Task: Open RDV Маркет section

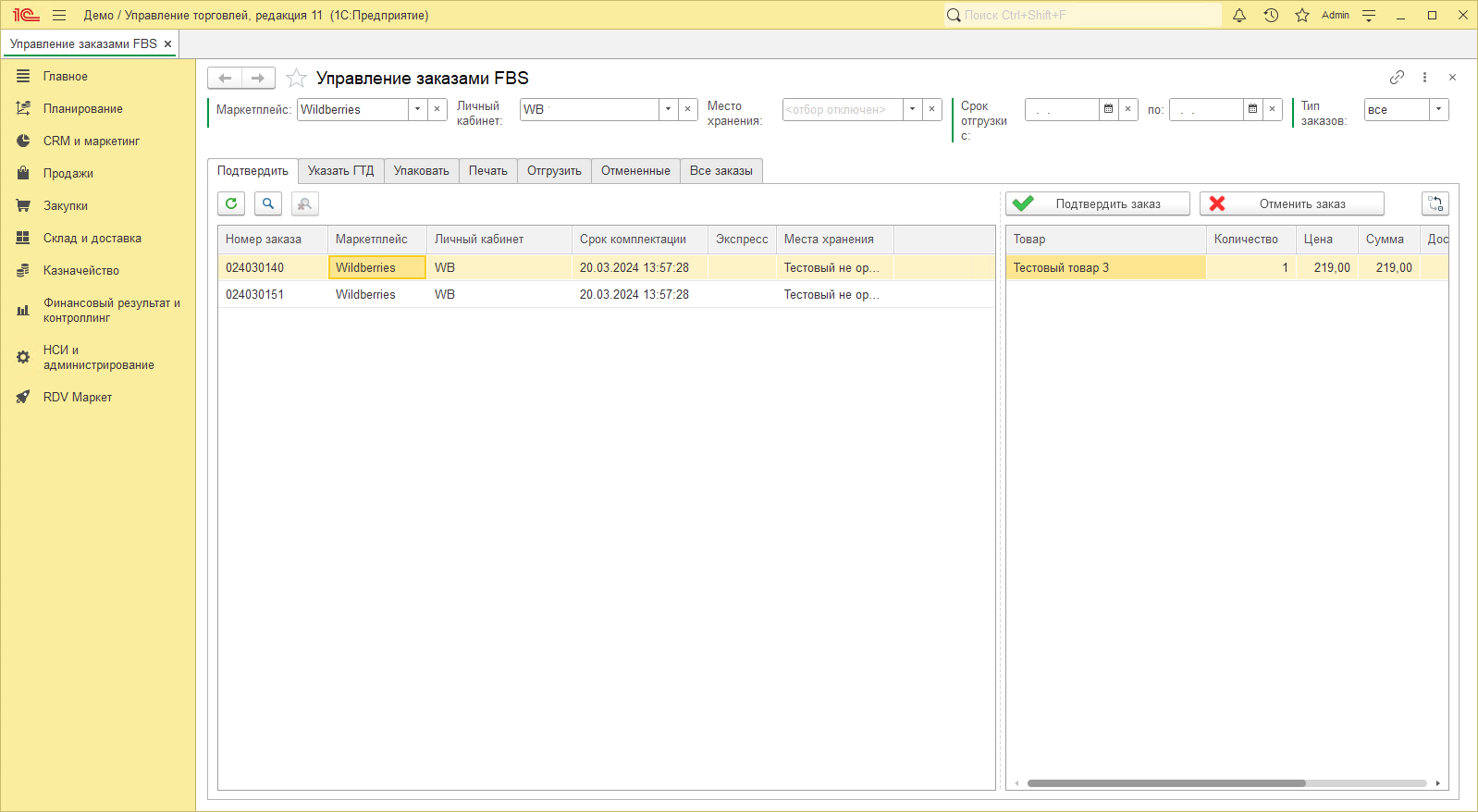Action: [x=98, y=397]
